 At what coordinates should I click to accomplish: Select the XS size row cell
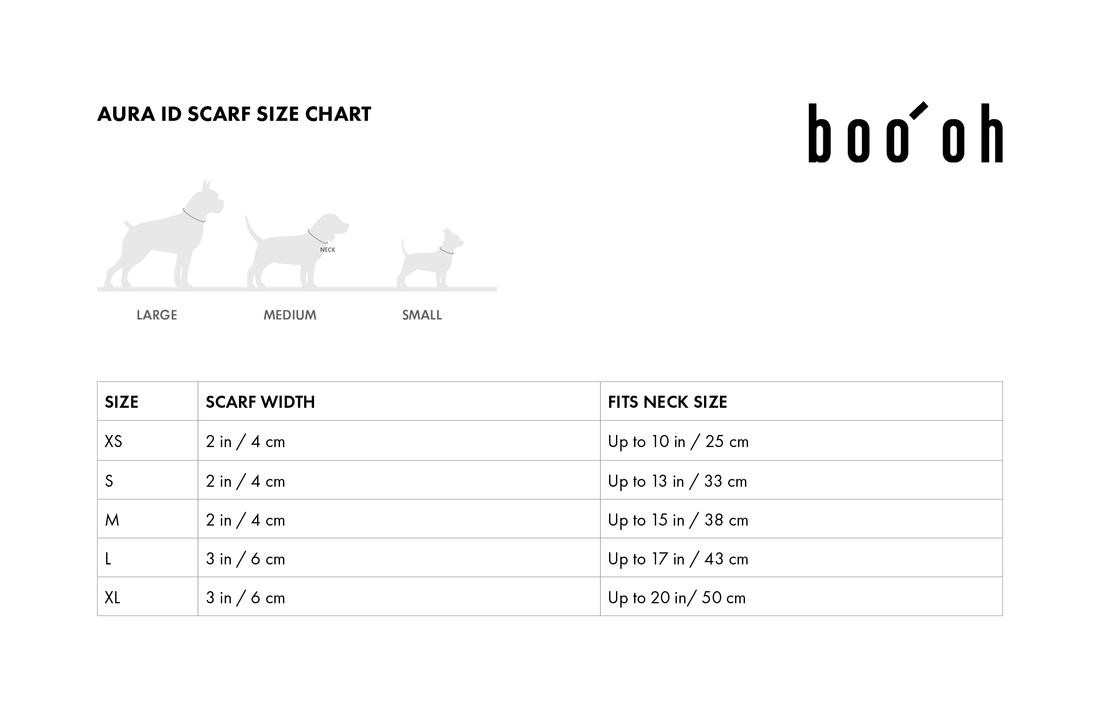pos(114,441)
